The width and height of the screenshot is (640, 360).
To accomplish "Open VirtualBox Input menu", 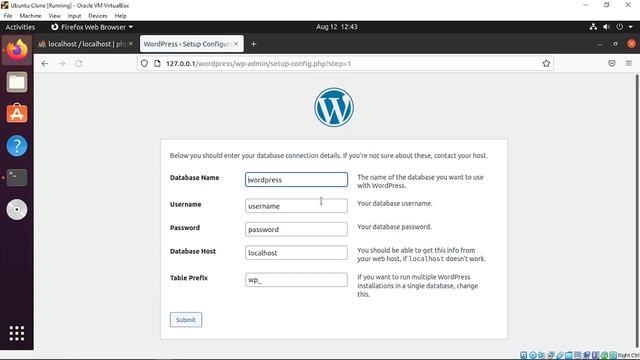I will coord(74,16).
